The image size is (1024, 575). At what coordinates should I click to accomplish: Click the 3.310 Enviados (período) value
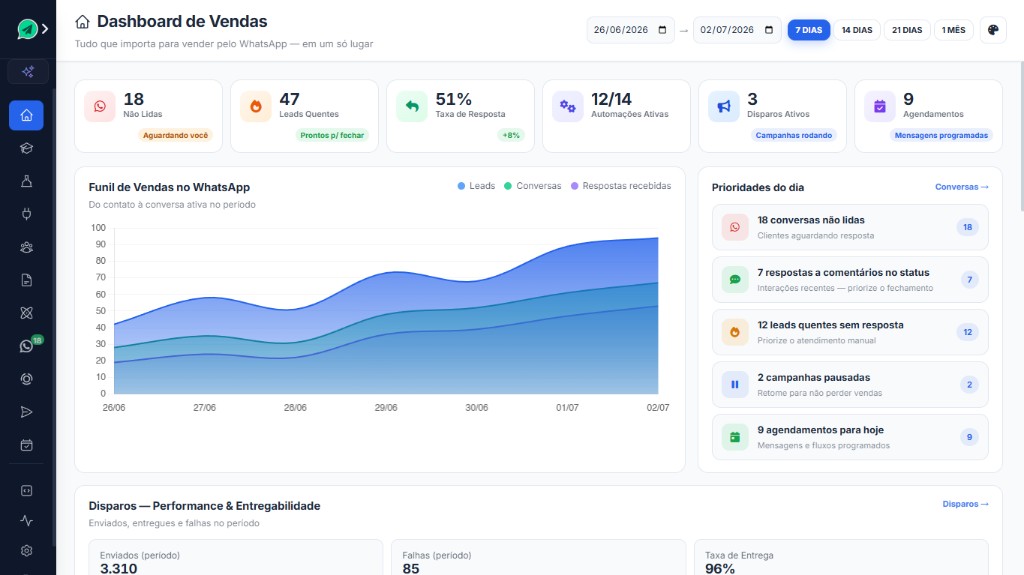118,568
